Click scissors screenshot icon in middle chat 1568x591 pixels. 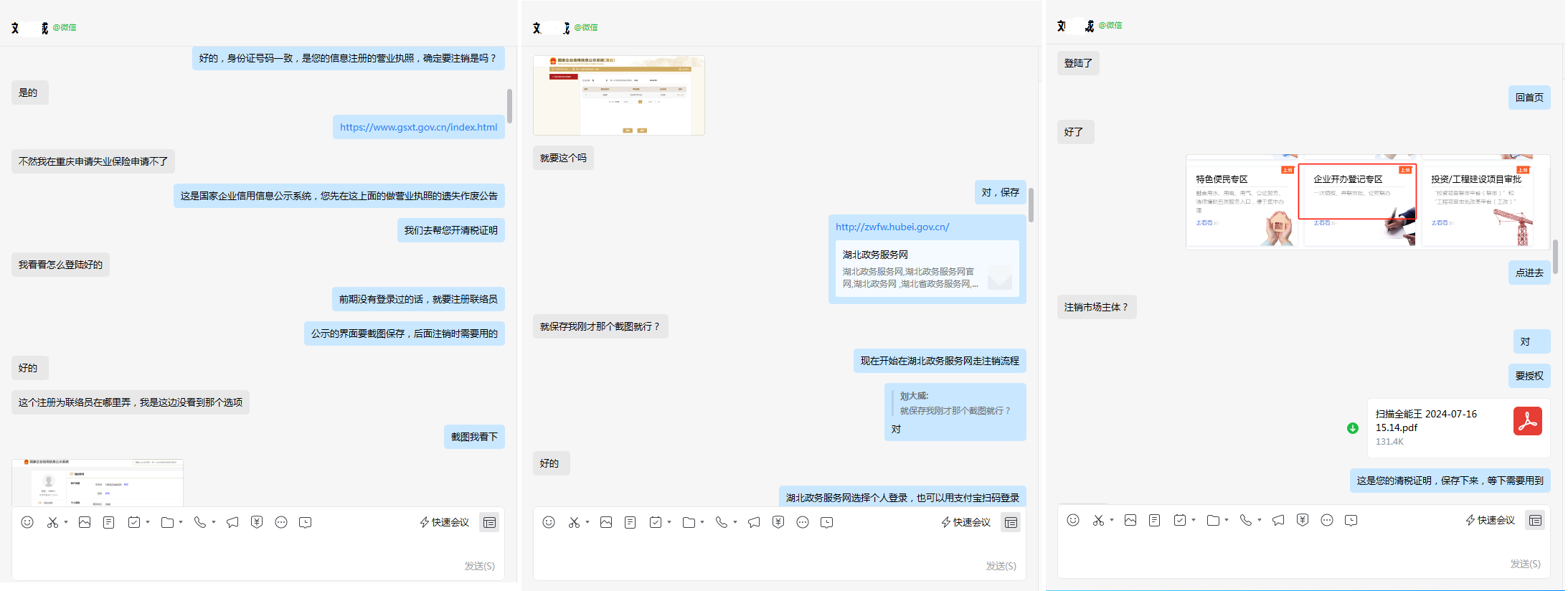tap(574, 522)
